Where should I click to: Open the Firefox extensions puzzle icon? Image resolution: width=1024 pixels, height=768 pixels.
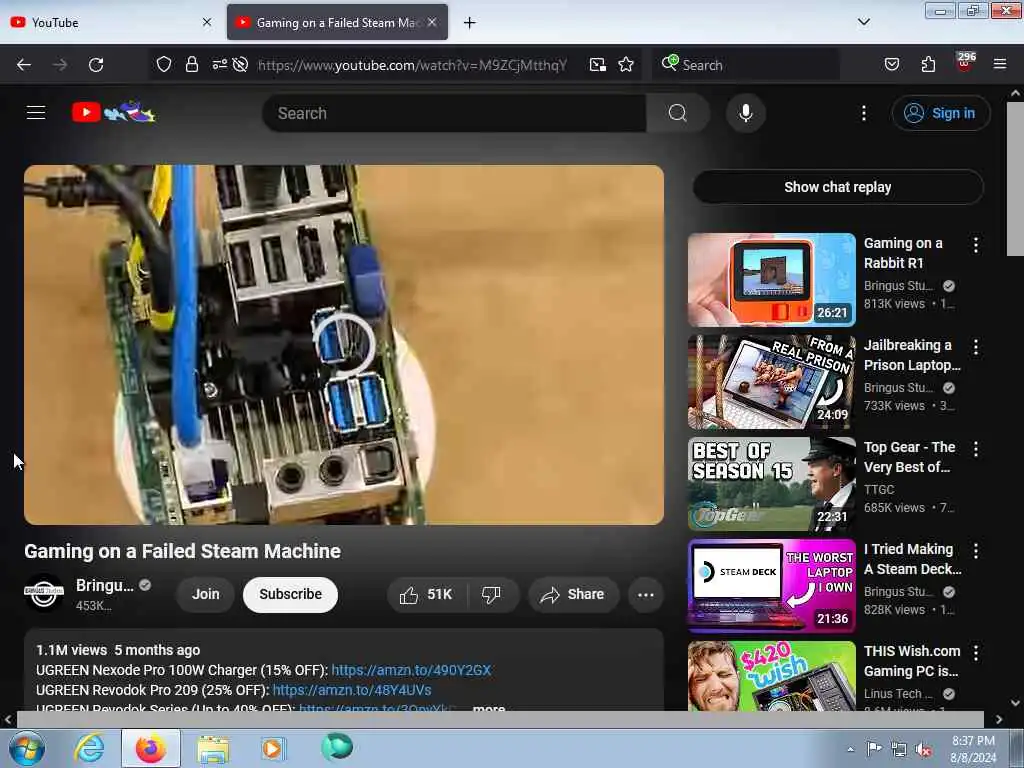pos(928,65)
